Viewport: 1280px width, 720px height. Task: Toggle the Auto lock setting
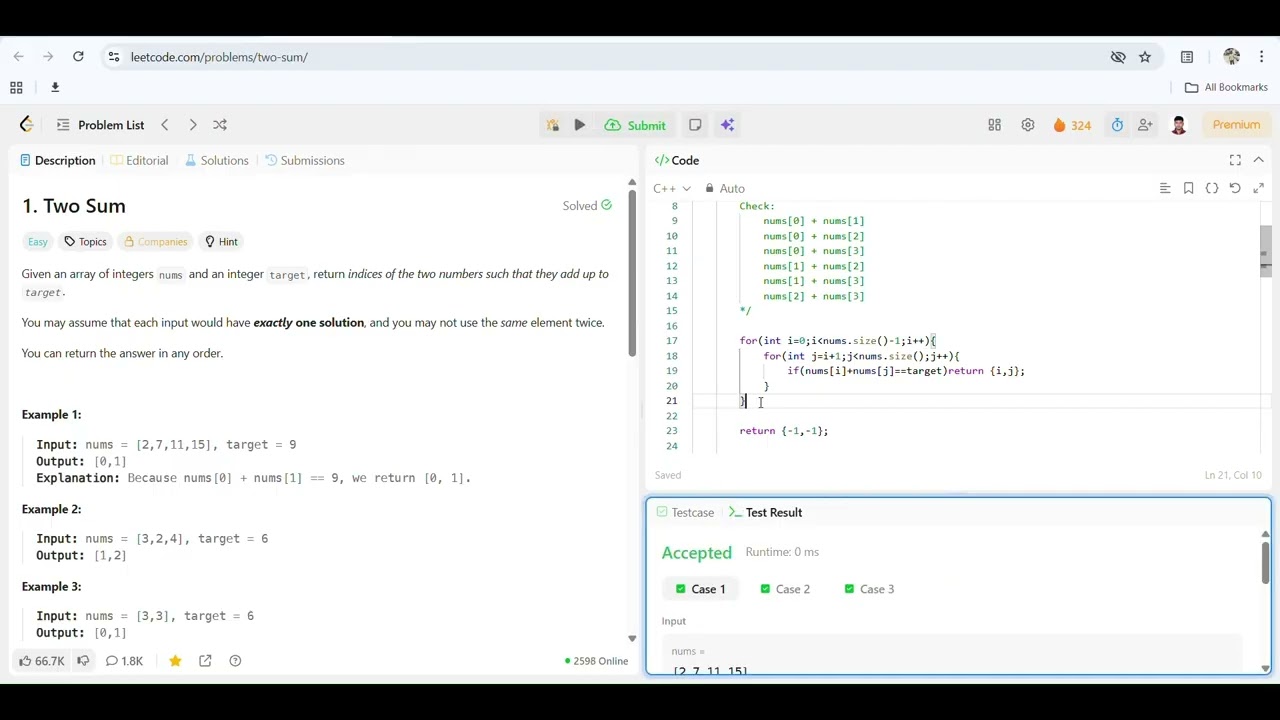tap(725, 188)
